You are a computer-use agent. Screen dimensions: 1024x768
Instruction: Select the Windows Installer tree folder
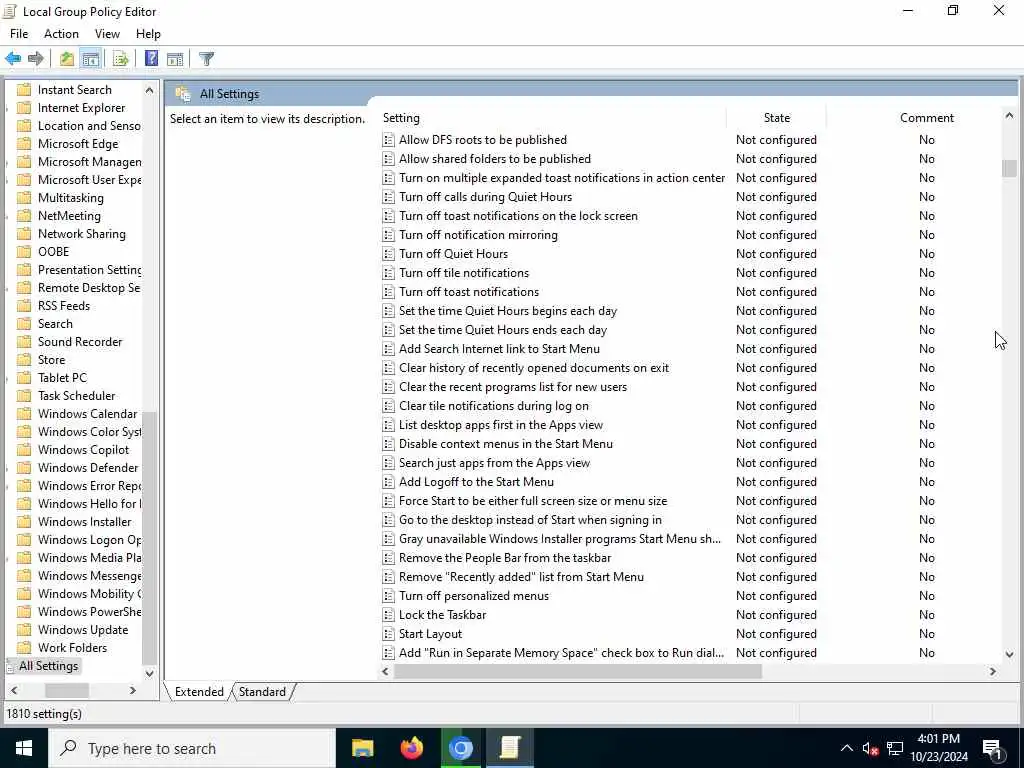84,522
